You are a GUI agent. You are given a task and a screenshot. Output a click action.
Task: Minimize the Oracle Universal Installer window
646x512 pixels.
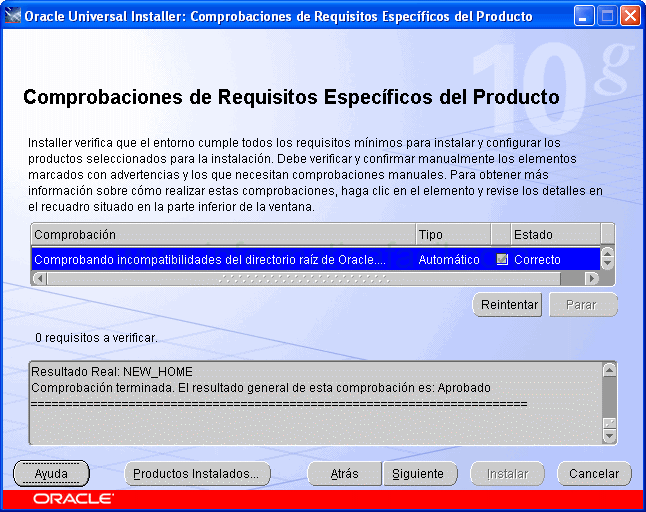(584, 16)
